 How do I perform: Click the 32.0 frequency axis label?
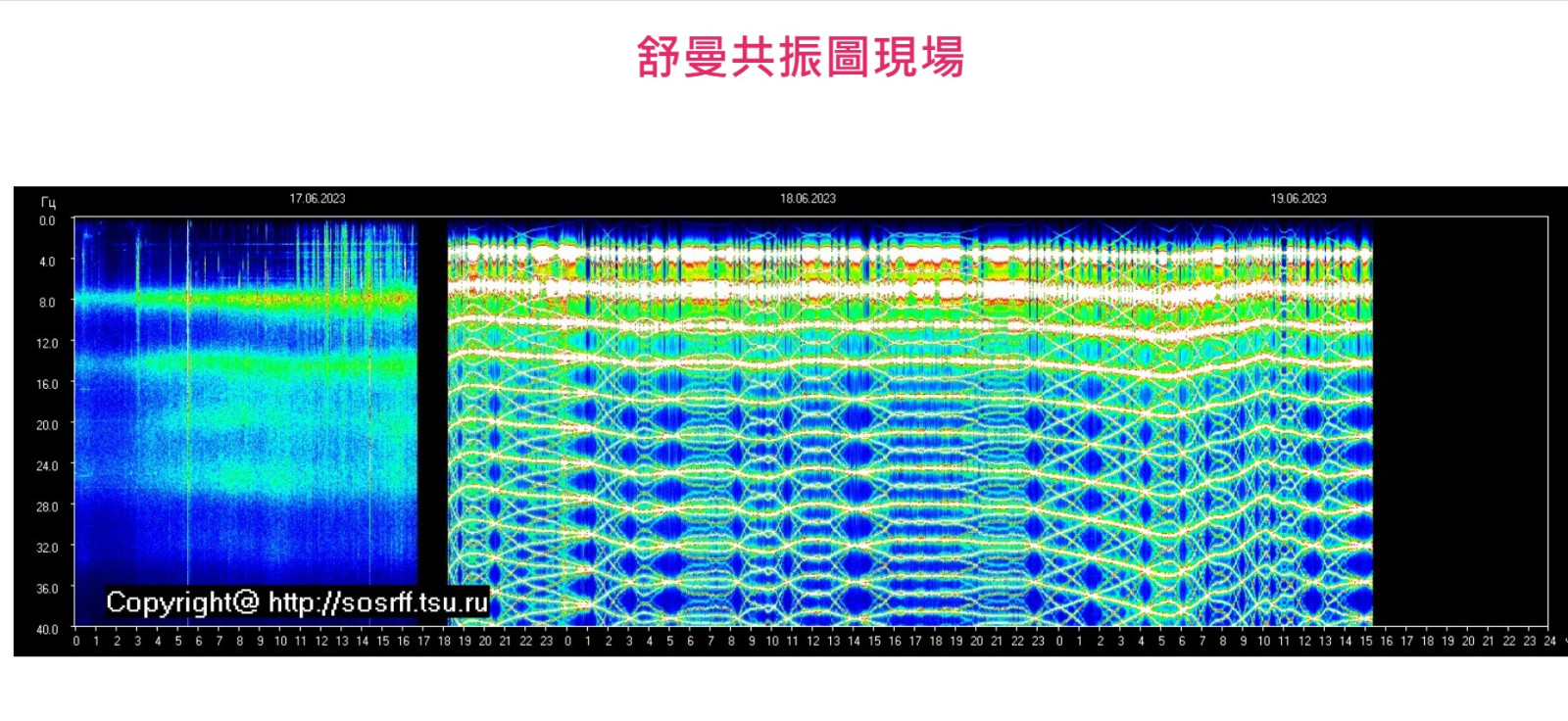point(47,548)
